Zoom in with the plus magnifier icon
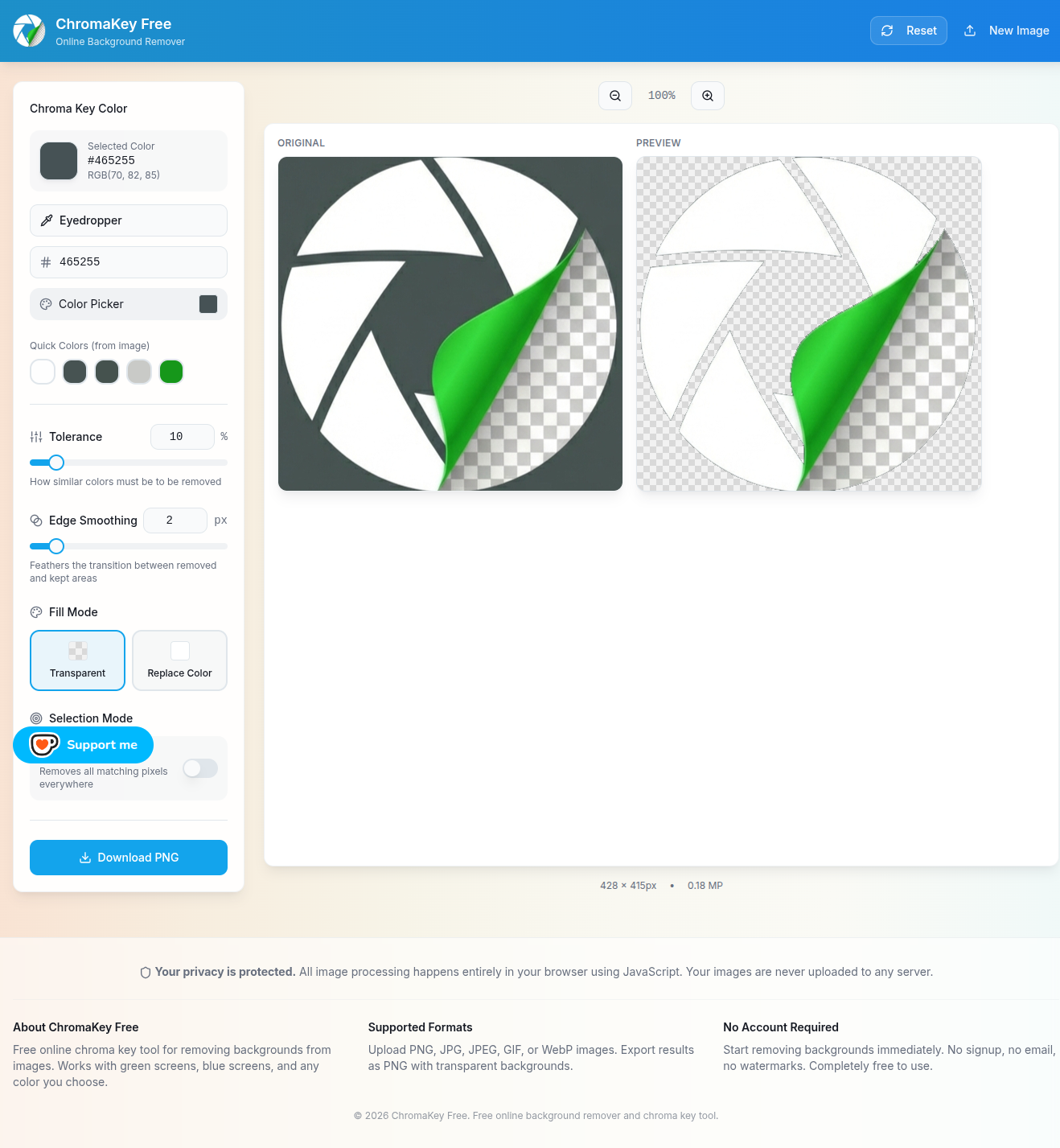This screenshot has height=1148, width=1060. click(x=708, y=96)
